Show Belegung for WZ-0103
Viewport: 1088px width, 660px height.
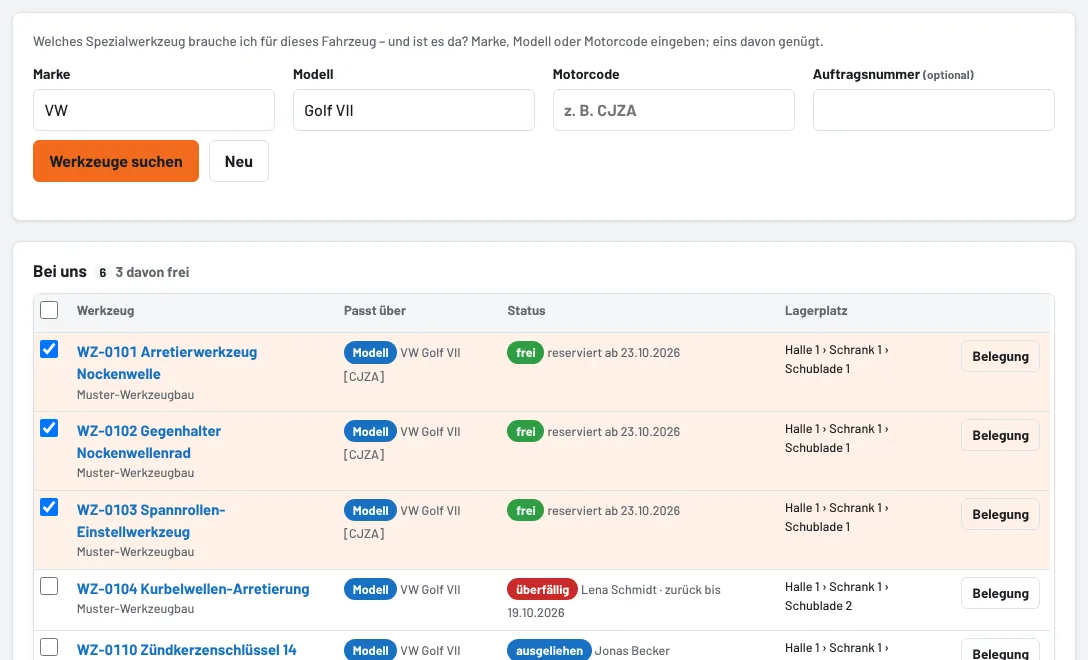pyautogui.click(x=1000, y=514)
